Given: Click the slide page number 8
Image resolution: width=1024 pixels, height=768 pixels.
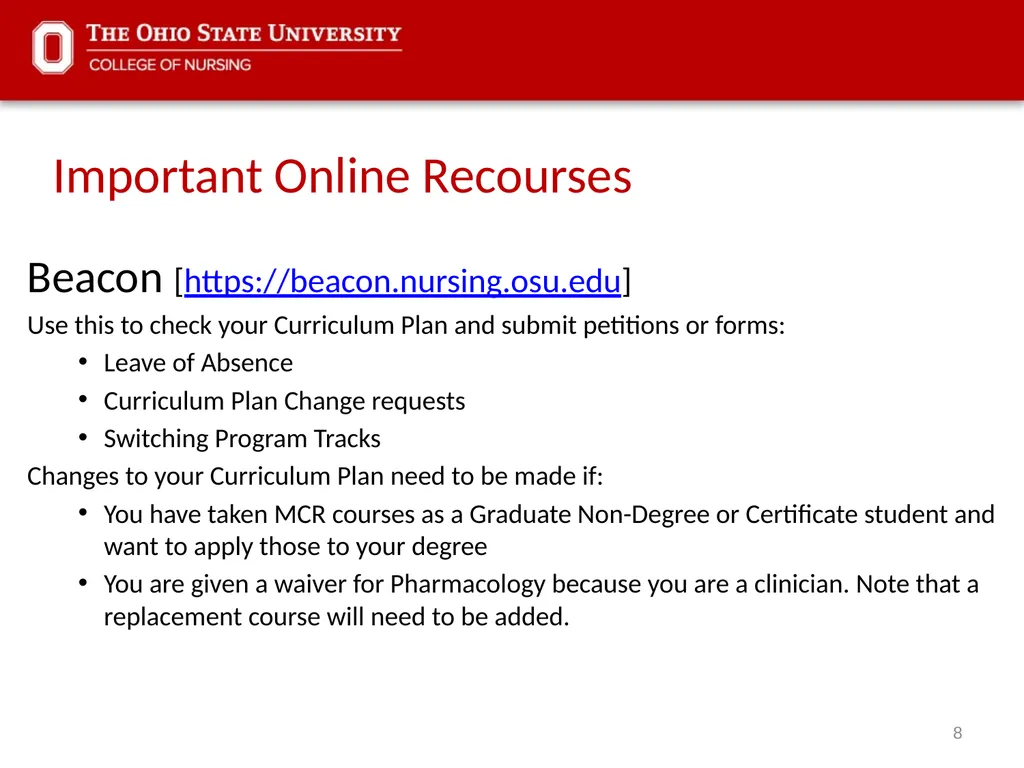Looking at the screenshot, I should click(957, 733).
